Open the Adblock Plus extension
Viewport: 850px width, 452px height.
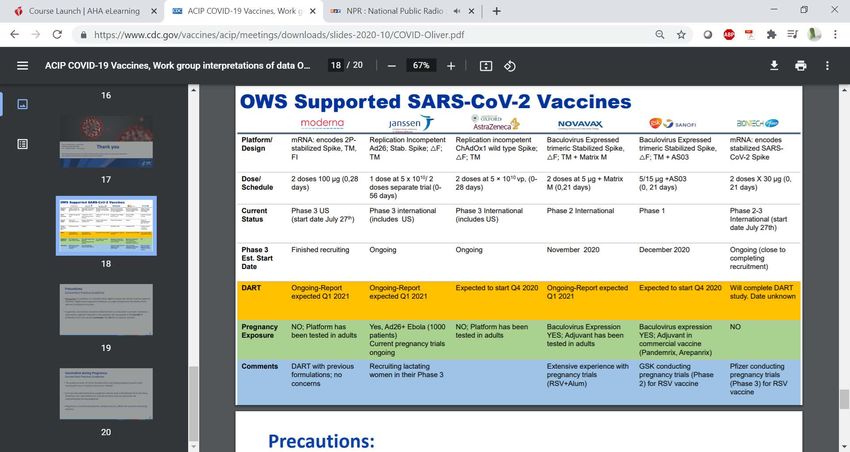[x=729, y=35]
